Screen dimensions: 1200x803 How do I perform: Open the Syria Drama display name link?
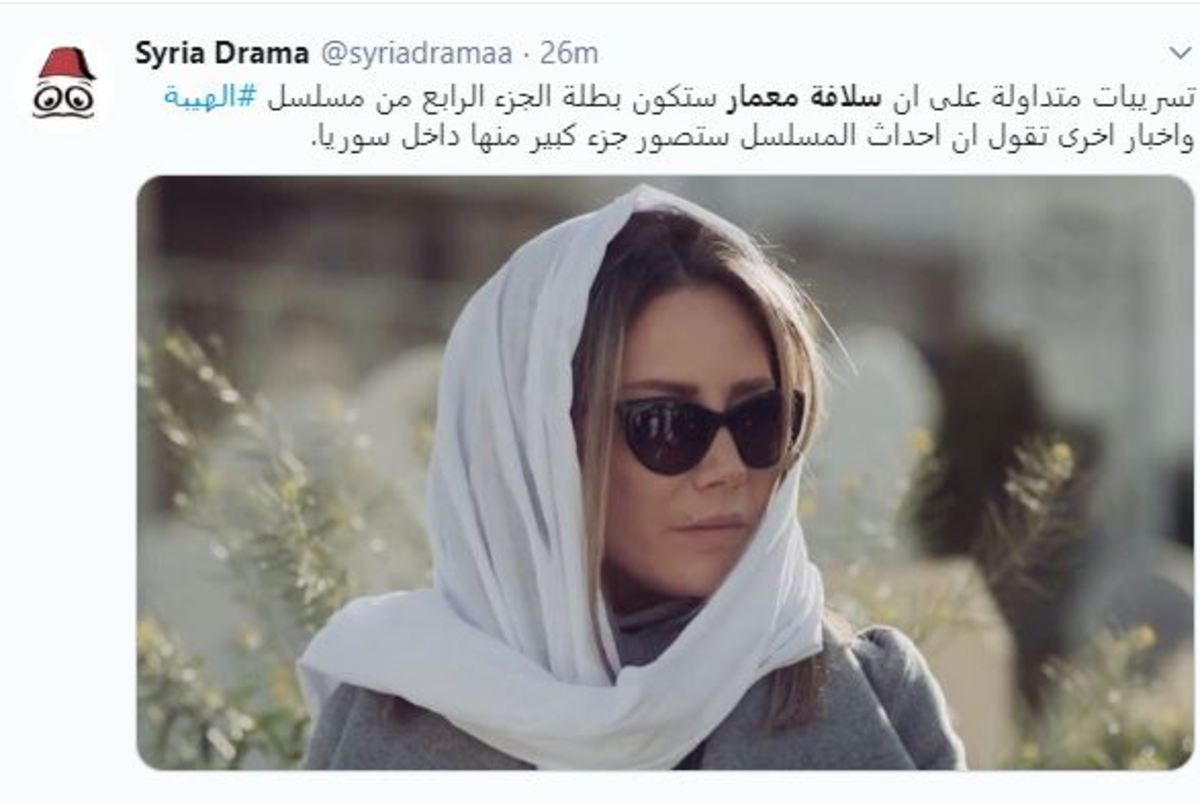(221, 53)
